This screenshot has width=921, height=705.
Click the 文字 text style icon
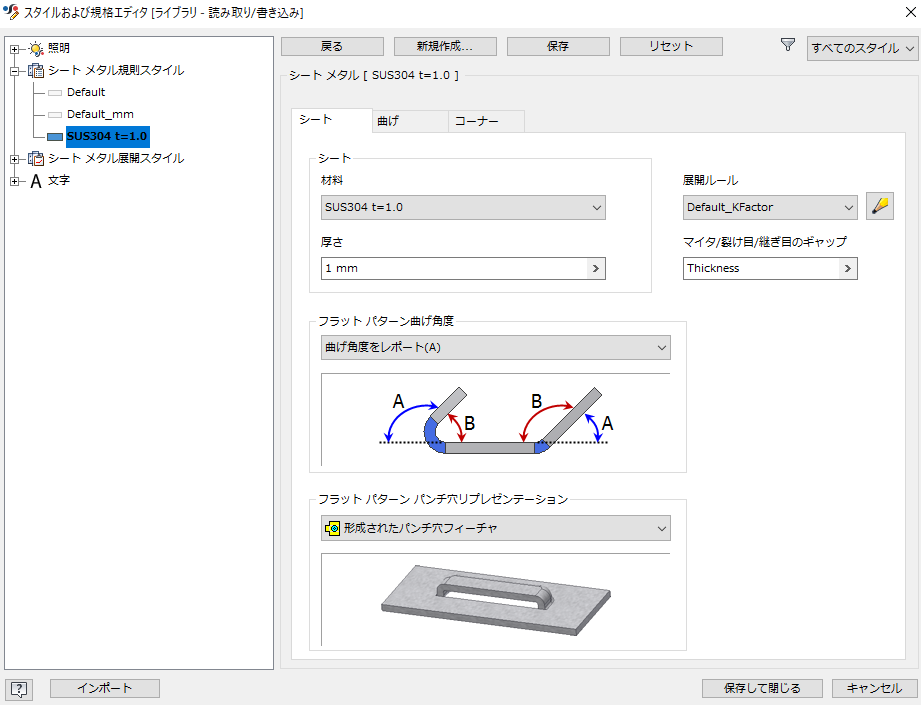point(36,181)
